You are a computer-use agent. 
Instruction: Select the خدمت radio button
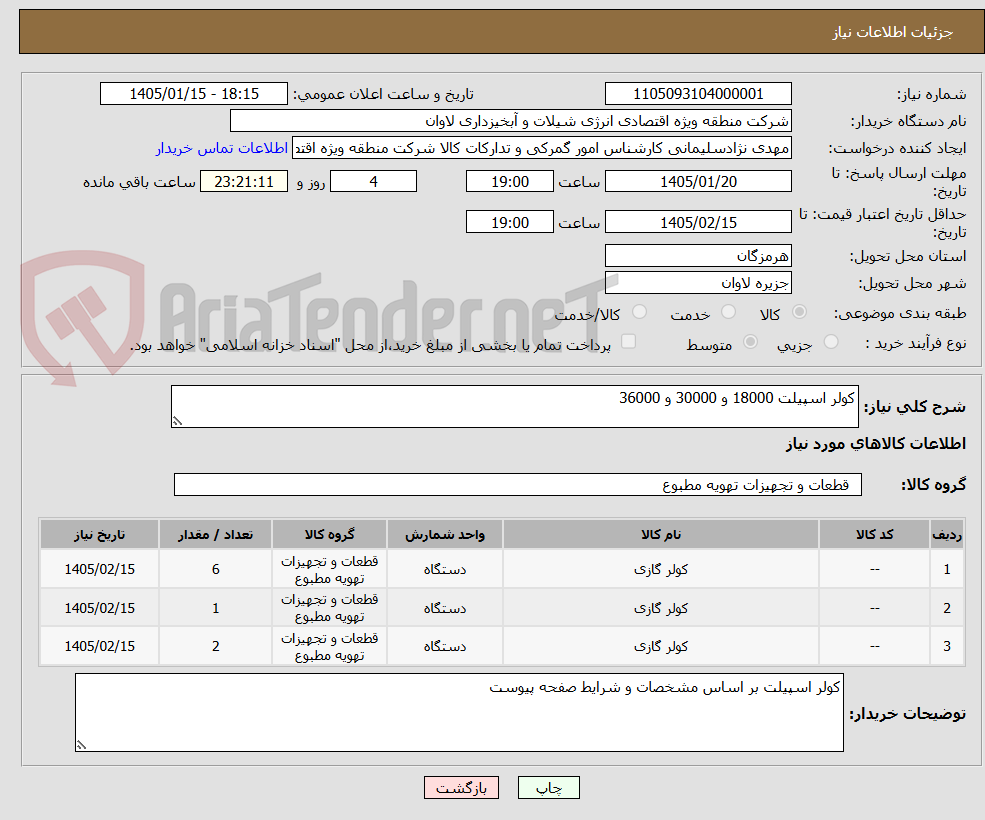[x=728, y=312]
